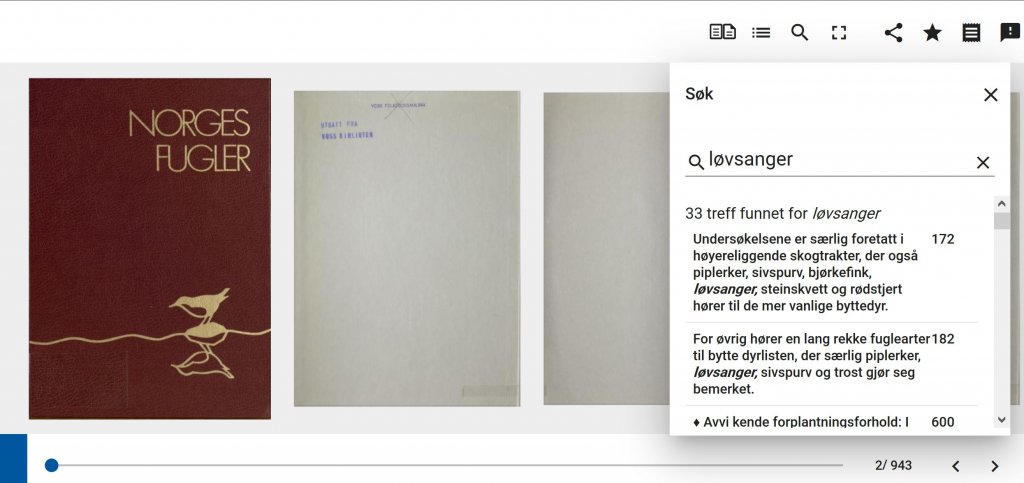
Task: Open the book reading view icon
Action: coord(722,32)
